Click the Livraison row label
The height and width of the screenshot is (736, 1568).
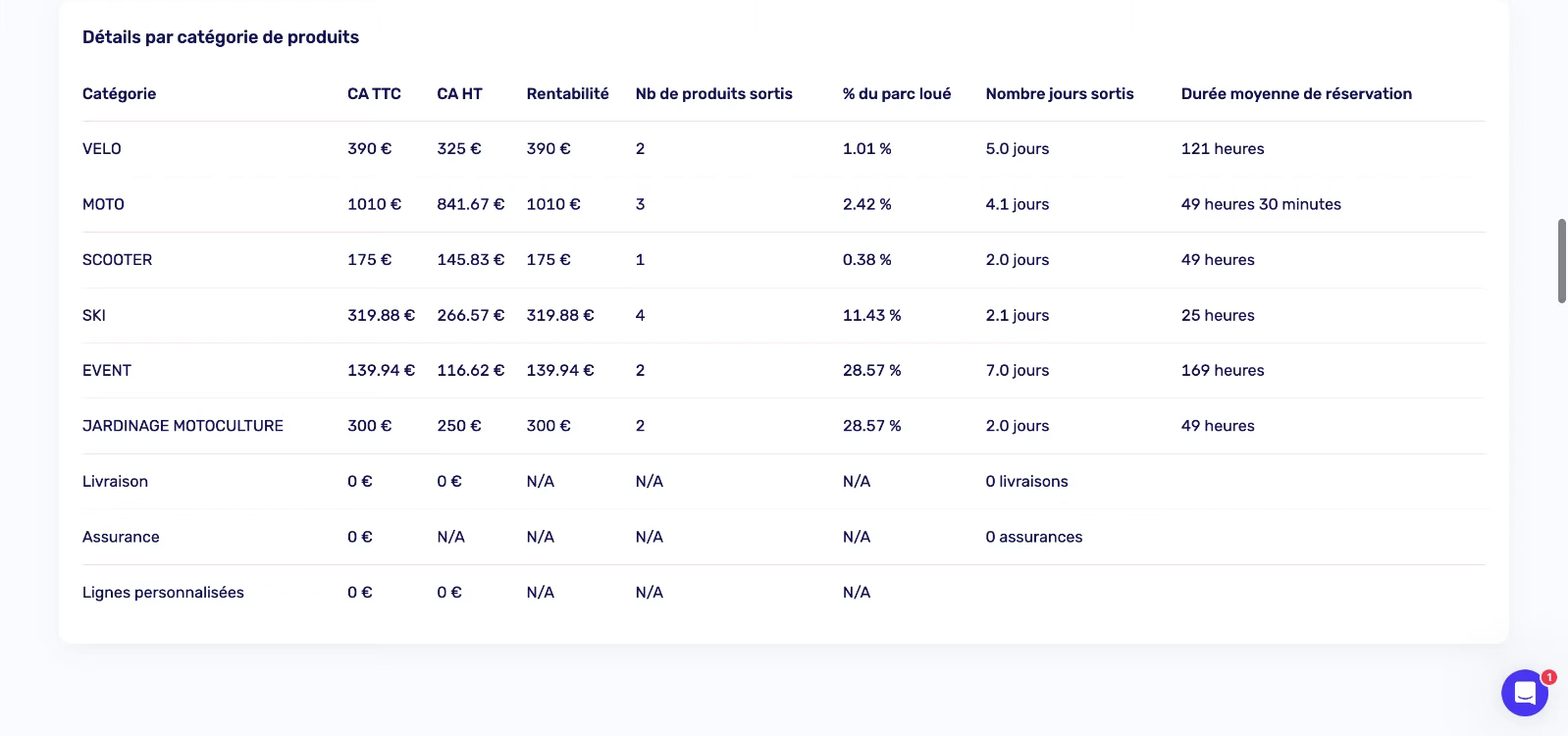(115, 482)
